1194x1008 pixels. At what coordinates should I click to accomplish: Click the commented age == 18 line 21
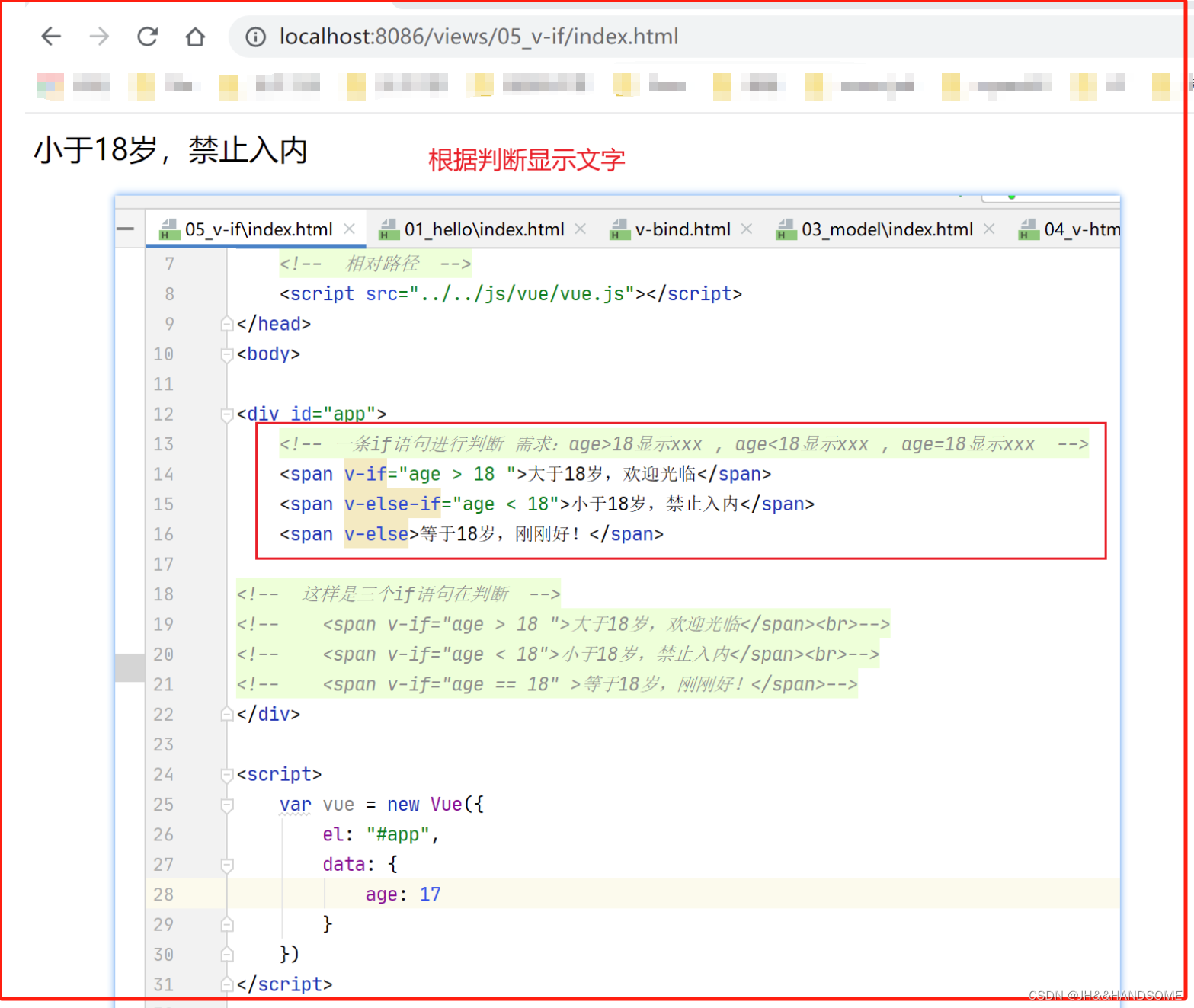547,684
